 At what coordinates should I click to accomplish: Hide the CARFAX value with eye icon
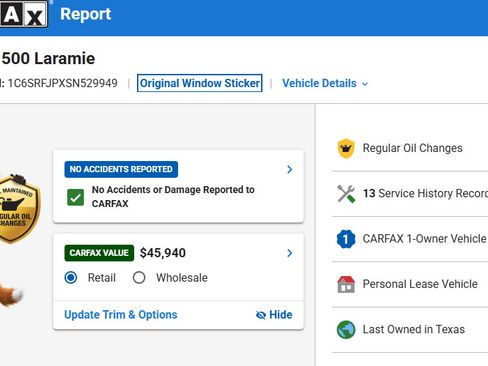(274, 315)
